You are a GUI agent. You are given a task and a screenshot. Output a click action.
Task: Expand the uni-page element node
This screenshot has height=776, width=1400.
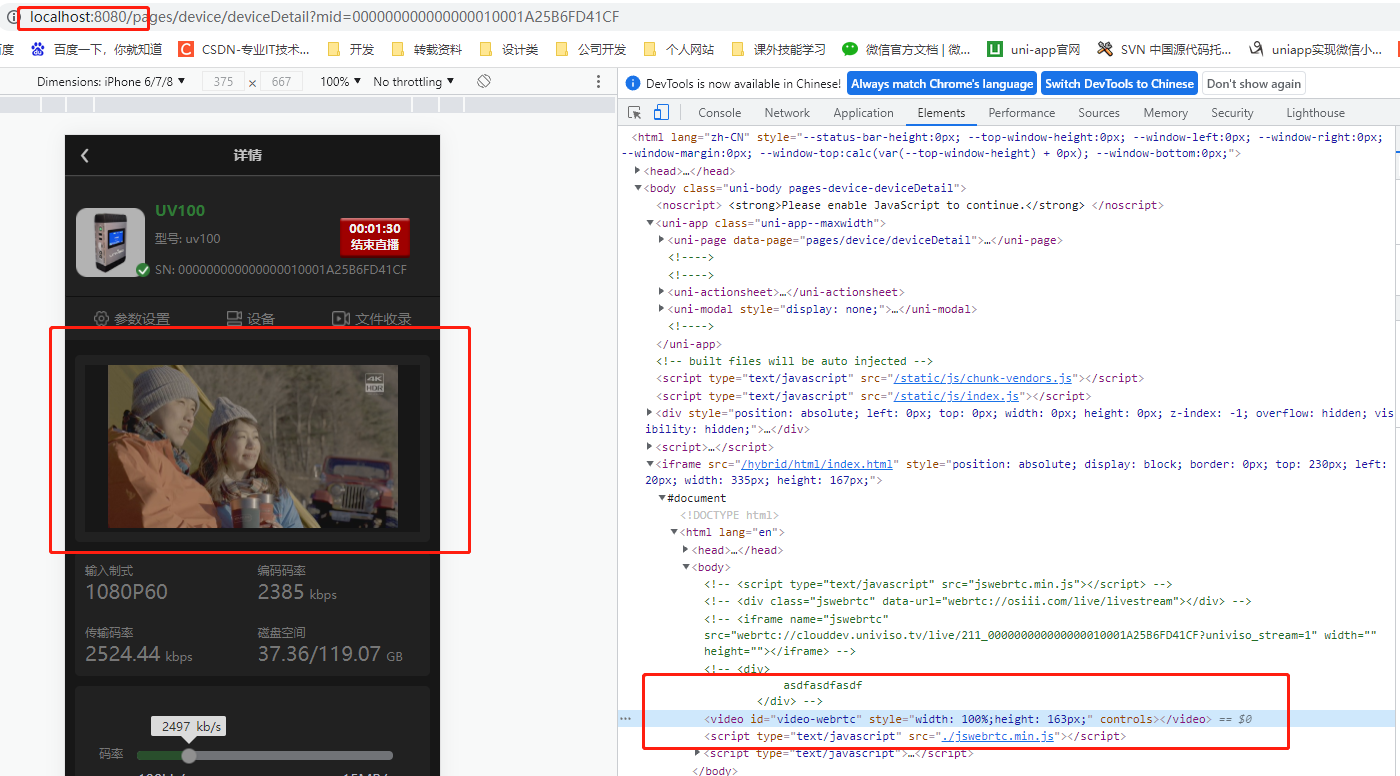tap(662, 240)
